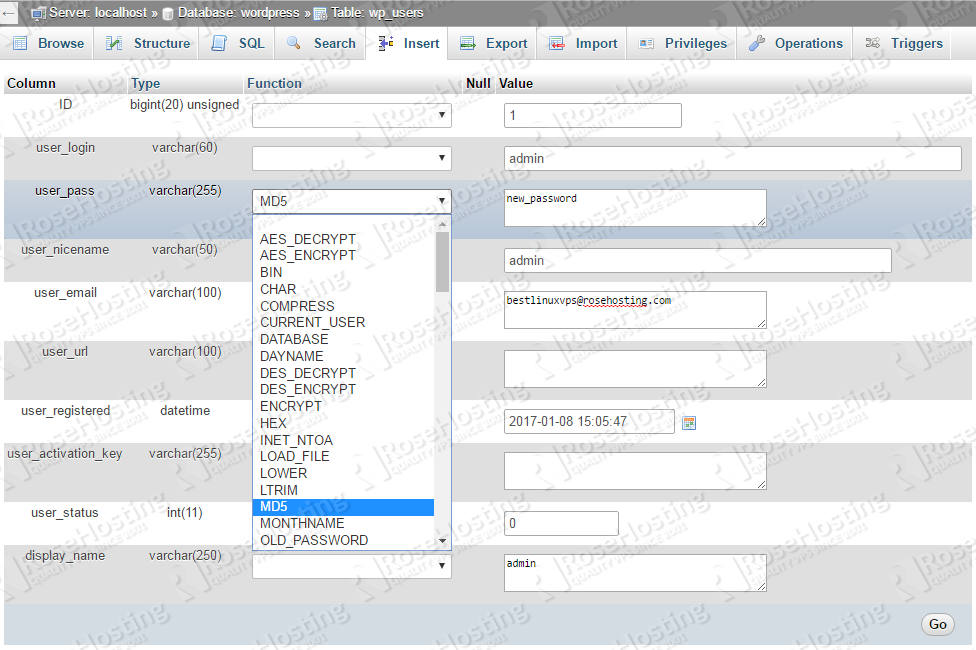Click the function list scroll-up arrow

pyautogui.click(x=443, y=224)
